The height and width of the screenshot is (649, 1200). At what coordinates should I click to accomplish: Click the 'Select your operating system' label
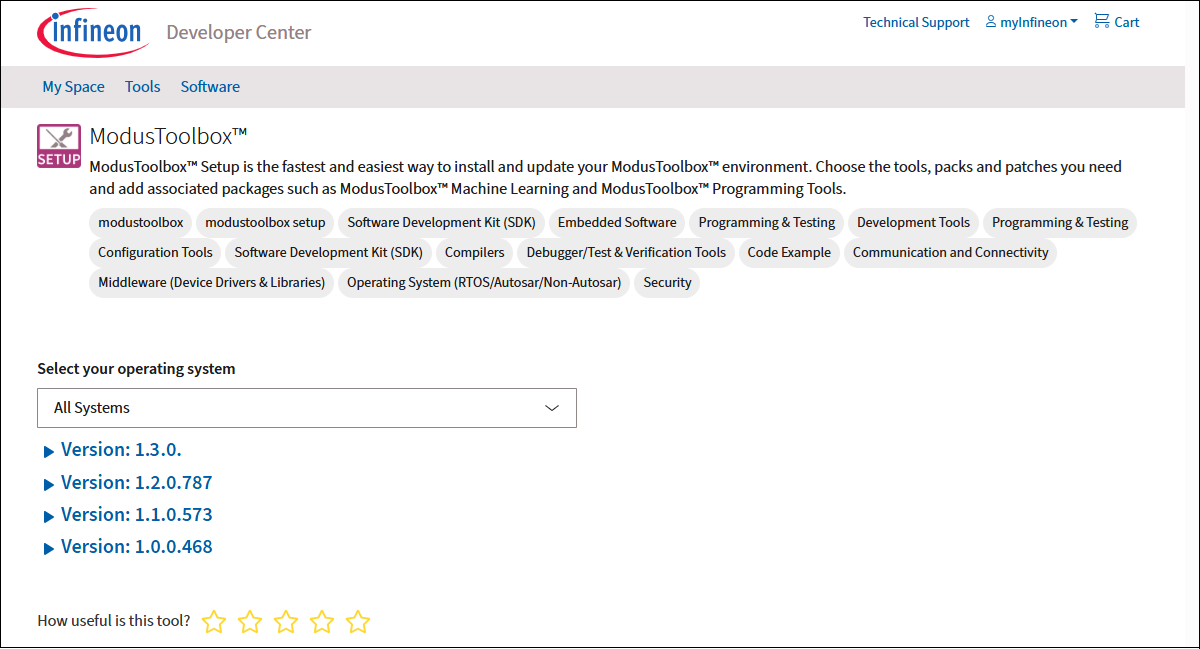point(136,368)
